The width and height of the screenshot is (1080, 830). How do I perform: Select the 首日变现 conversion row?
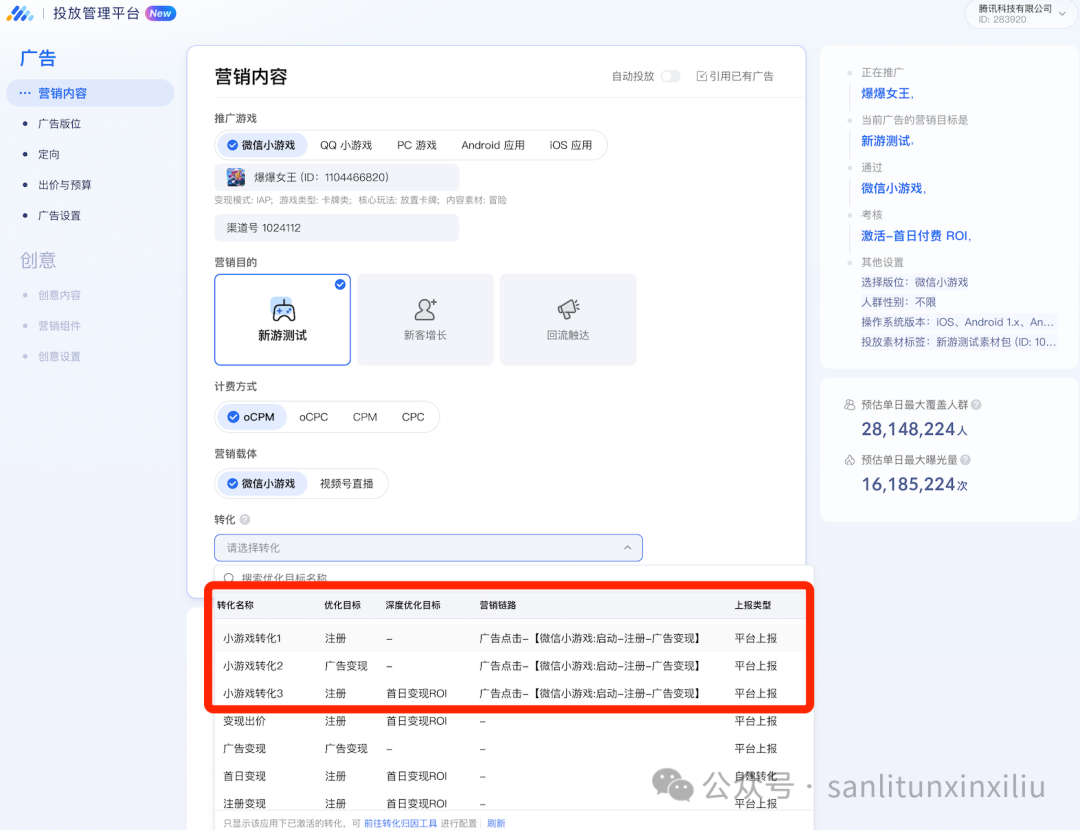point(514,776)
